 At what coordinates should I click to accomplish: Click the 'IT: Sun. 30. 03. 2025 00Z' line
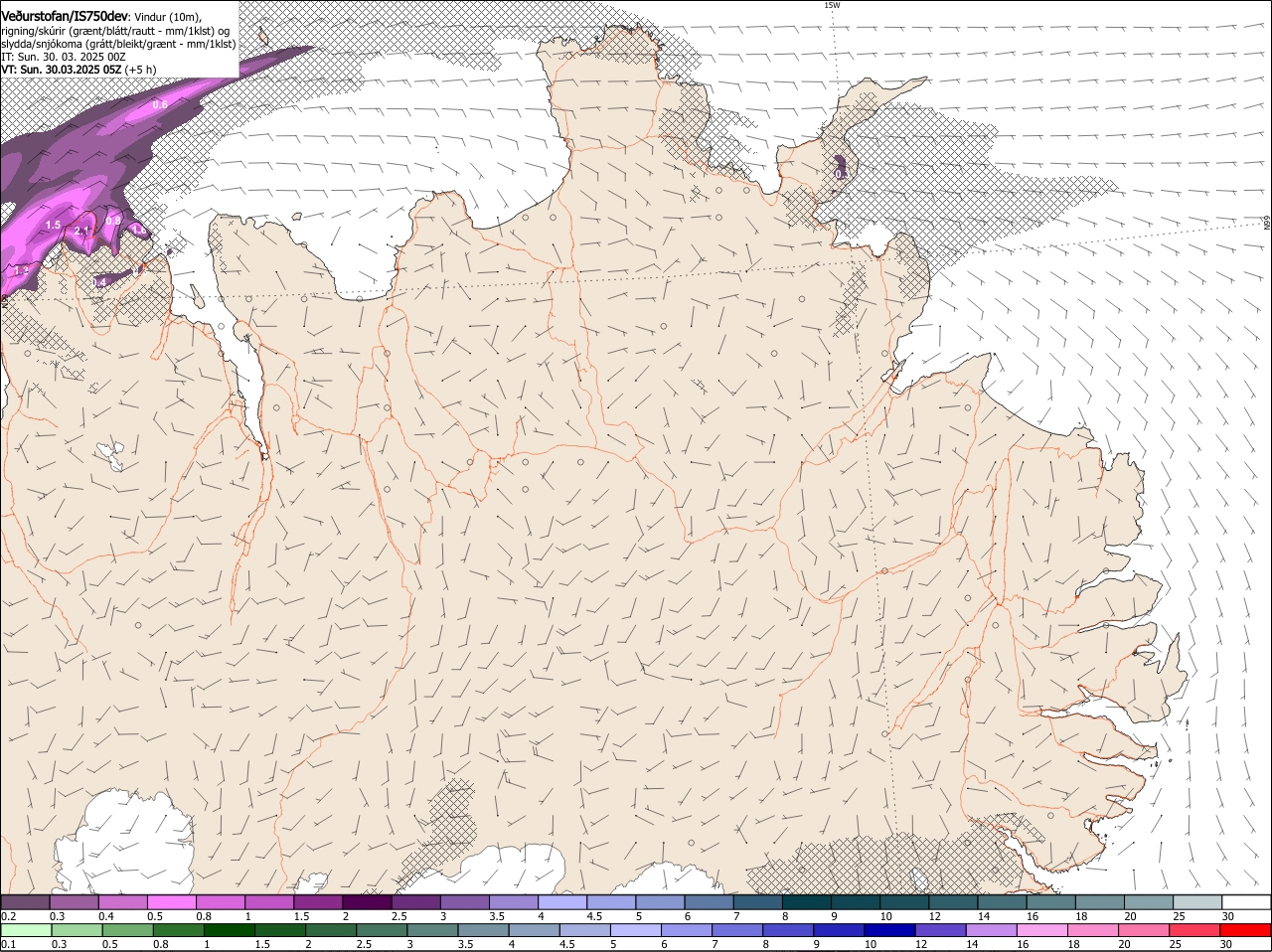pyautogui.click(x=63, y=57)
